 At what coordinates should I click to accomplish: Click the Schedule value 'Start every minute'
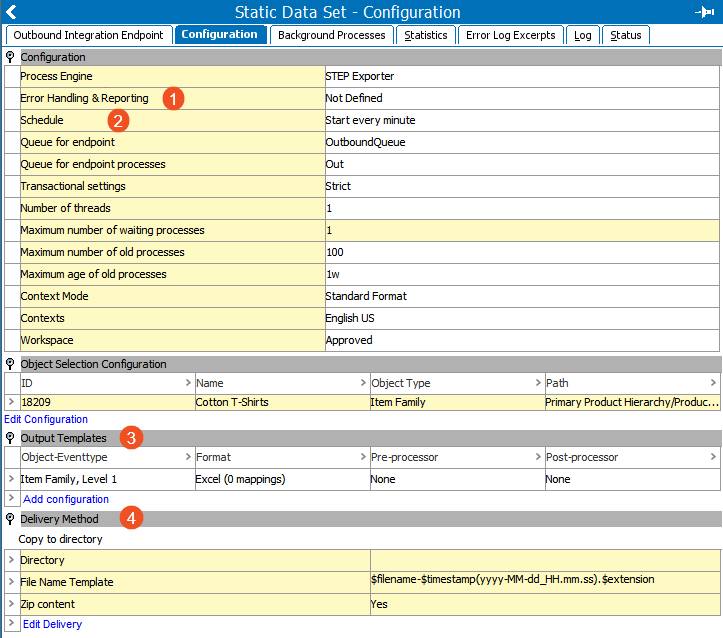[370, 120]
